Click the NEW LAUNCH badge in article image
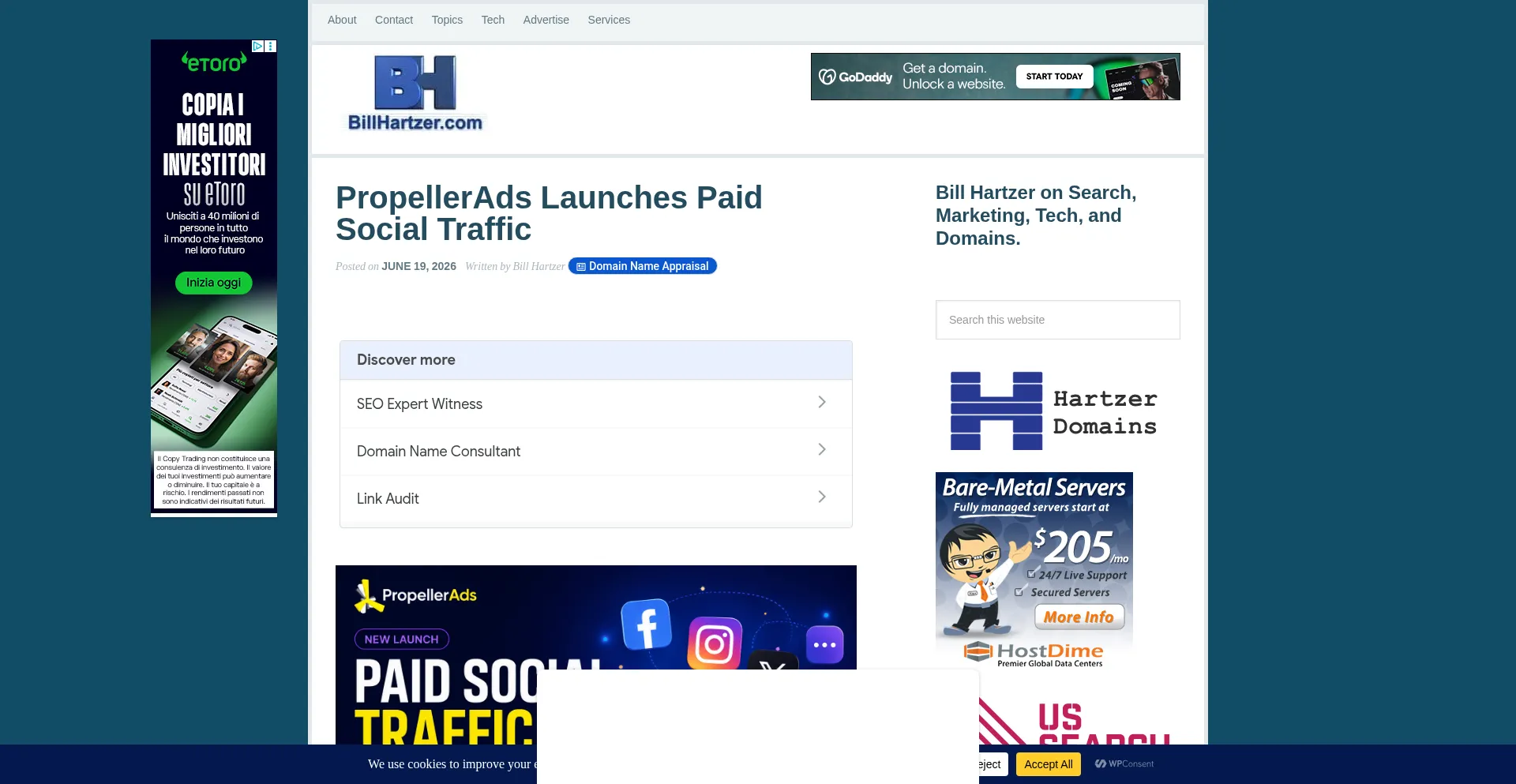 point(402,640)
